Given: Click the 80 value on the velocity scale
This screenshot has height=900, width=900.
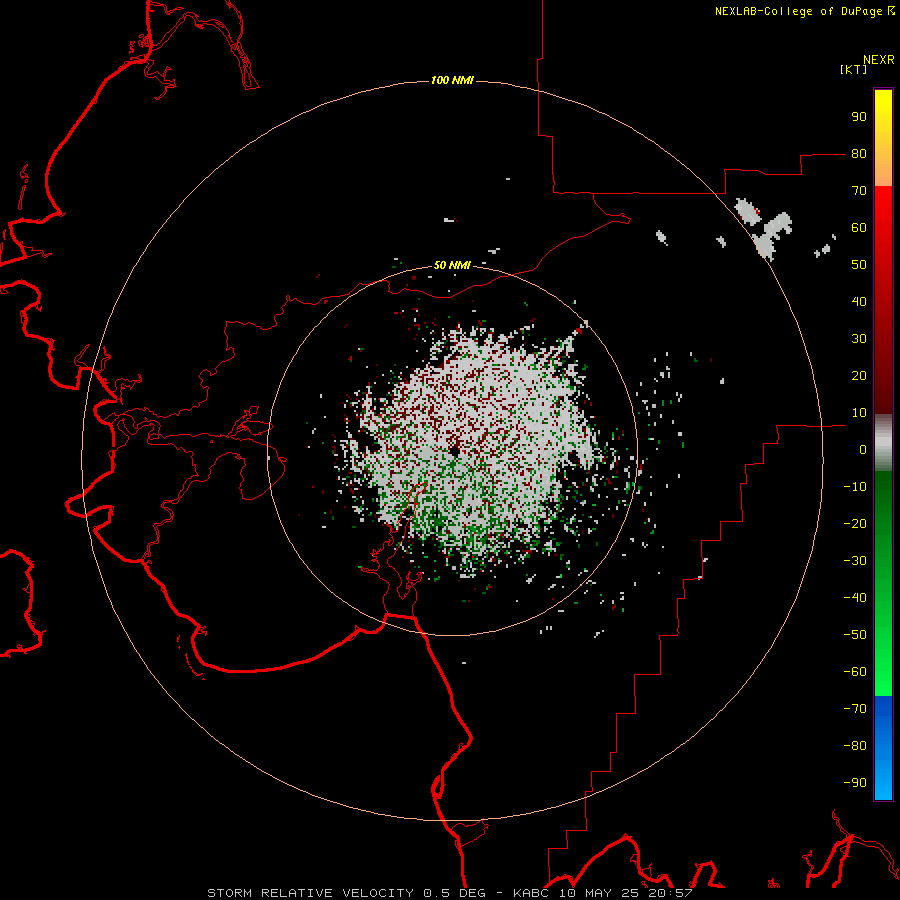Looking at the screenshot, I should pos(859,153).
